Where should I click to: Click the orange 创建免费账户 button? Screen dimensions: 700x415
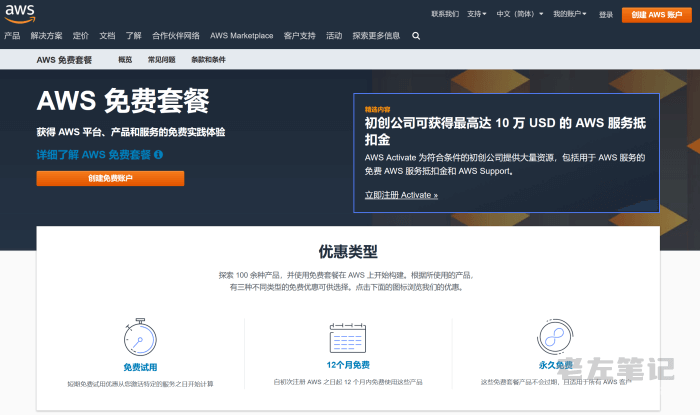point(110,178)
